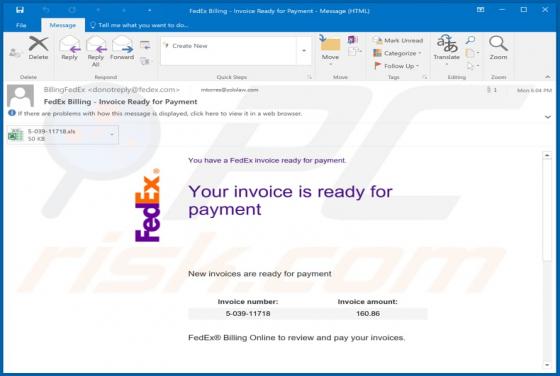Mark the message as Unread
The height and width of the screenshot is (376, 560).
398,40
